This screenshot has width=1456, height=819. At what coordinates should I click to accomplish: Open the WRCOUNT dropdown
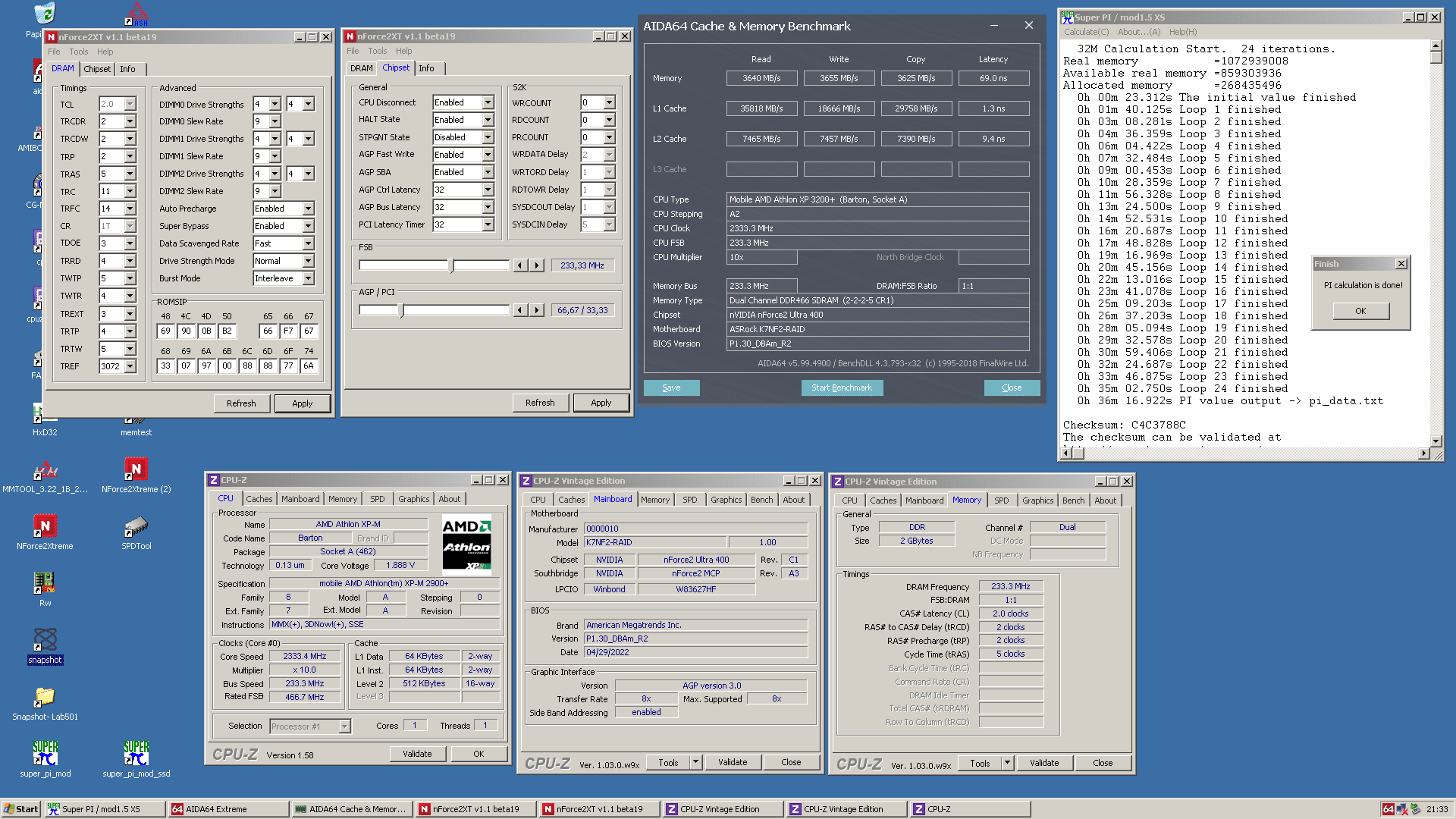pyautogui.click(x=609, y=102)
